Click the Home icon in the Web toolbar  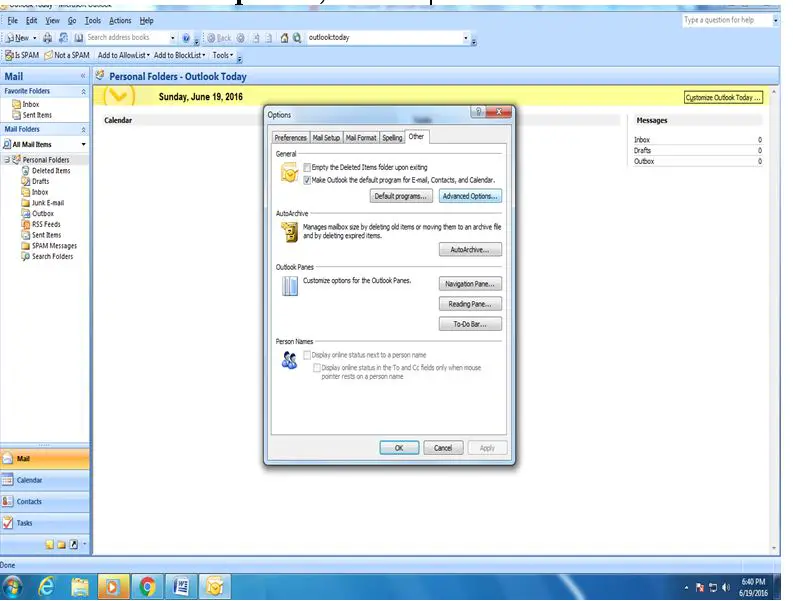tap(284, 38)
